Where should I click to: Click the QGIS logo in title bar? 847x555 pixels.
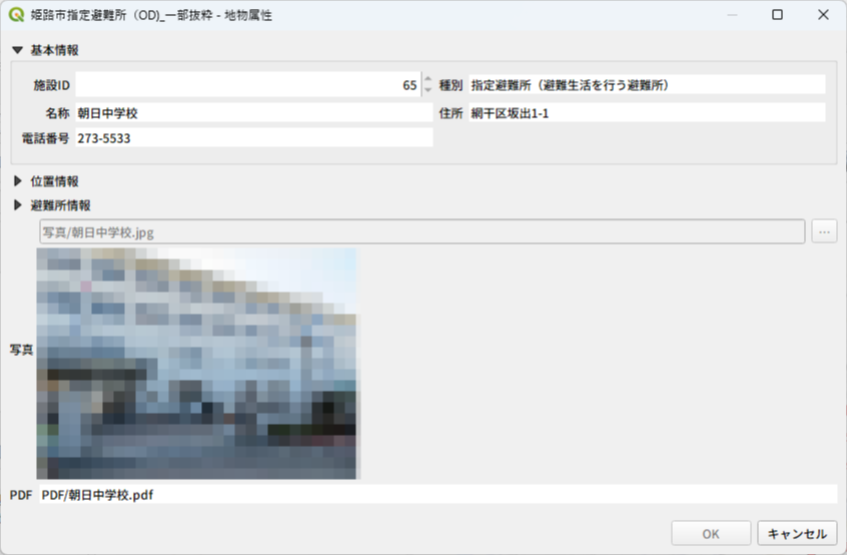tap(16, 16)
